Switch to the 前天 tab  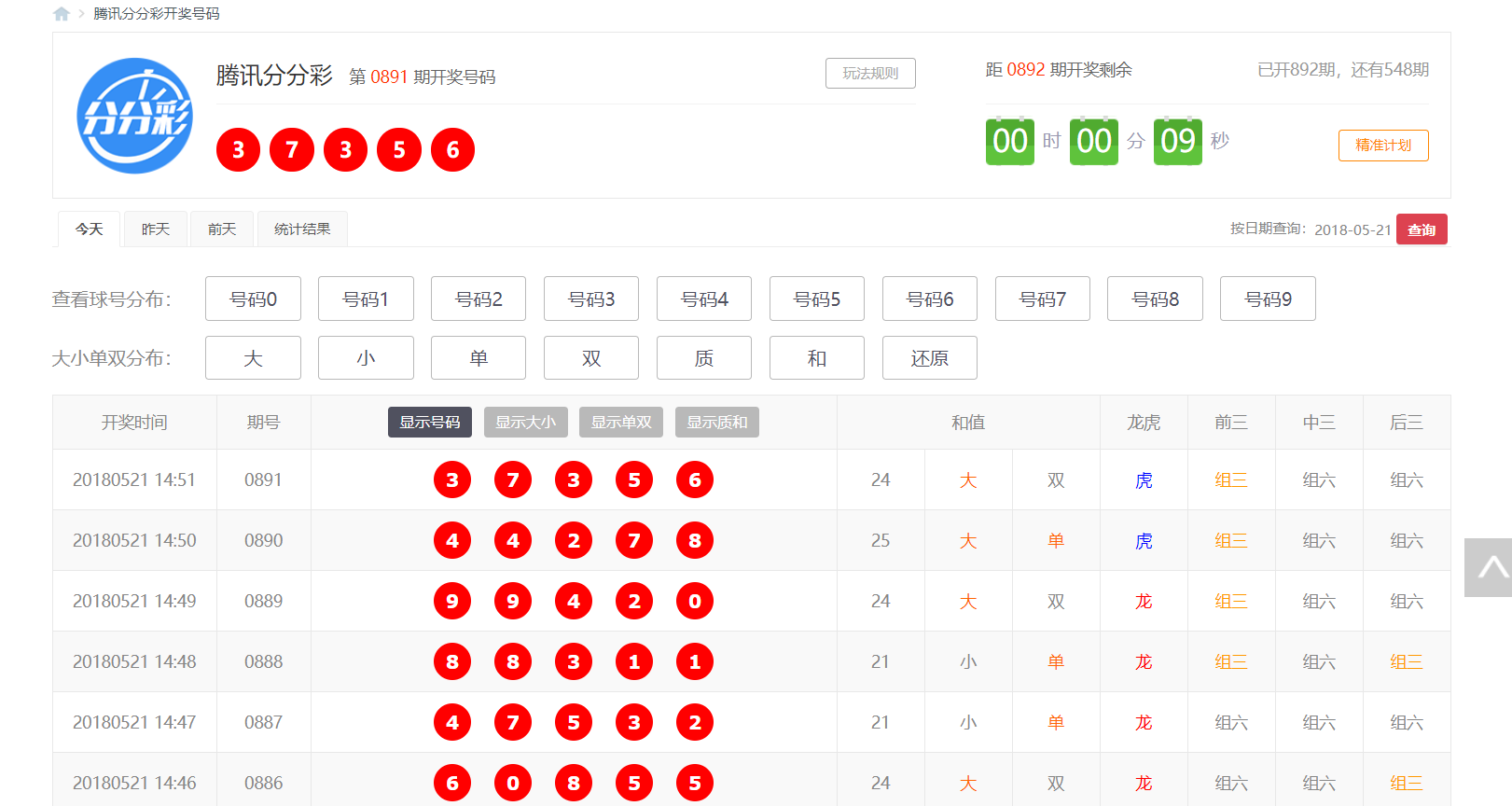pos(222,229)
